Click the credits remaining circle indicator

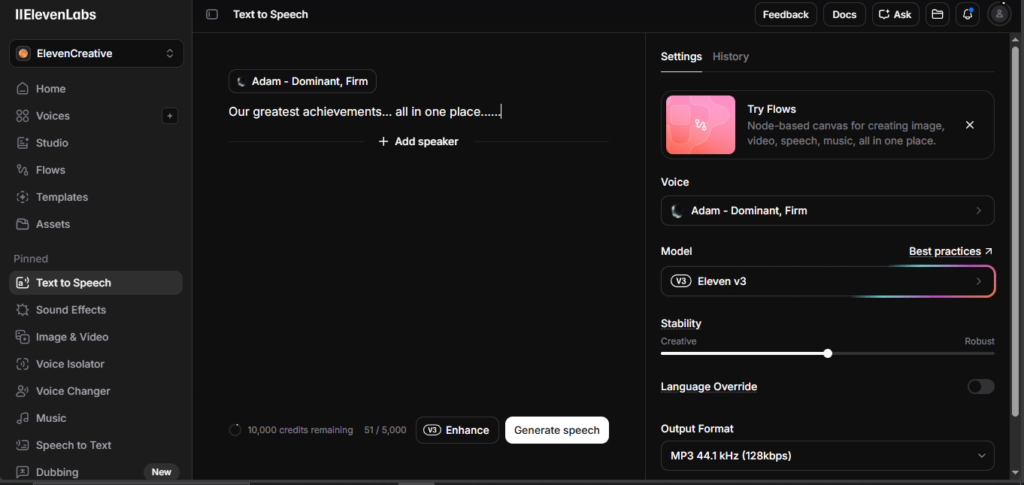235,430
